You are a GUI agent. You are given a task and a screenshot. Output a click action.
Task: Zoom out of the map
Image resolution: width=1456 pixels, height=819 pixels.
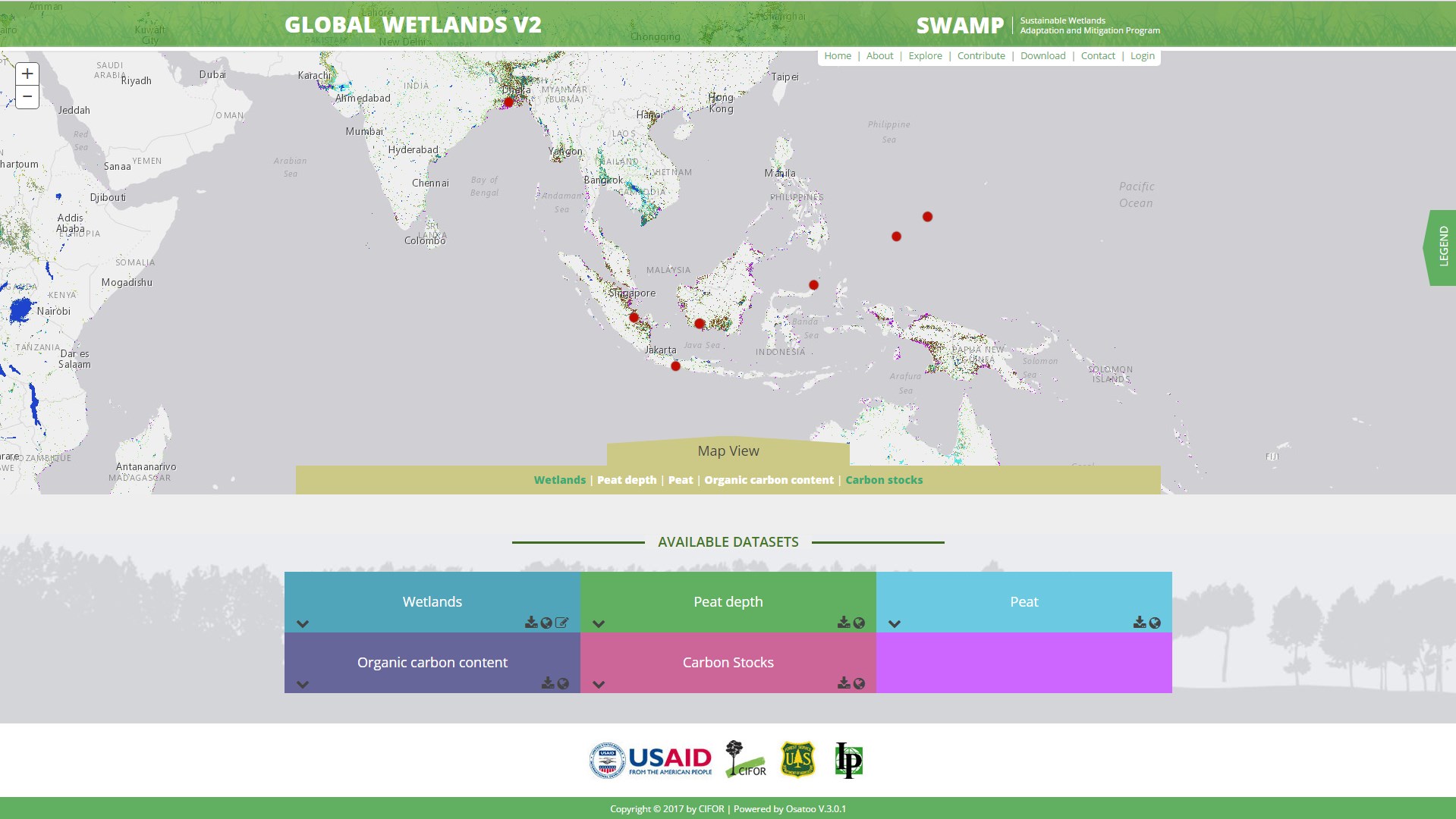pyautogui.click(x=27, y=97)
